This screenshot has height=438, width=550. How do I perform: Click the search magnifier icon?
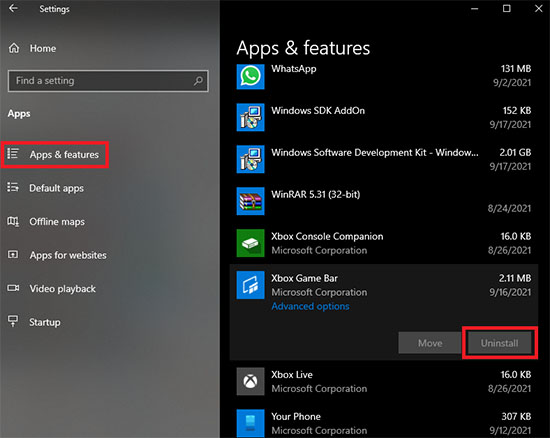click(198, 81)
